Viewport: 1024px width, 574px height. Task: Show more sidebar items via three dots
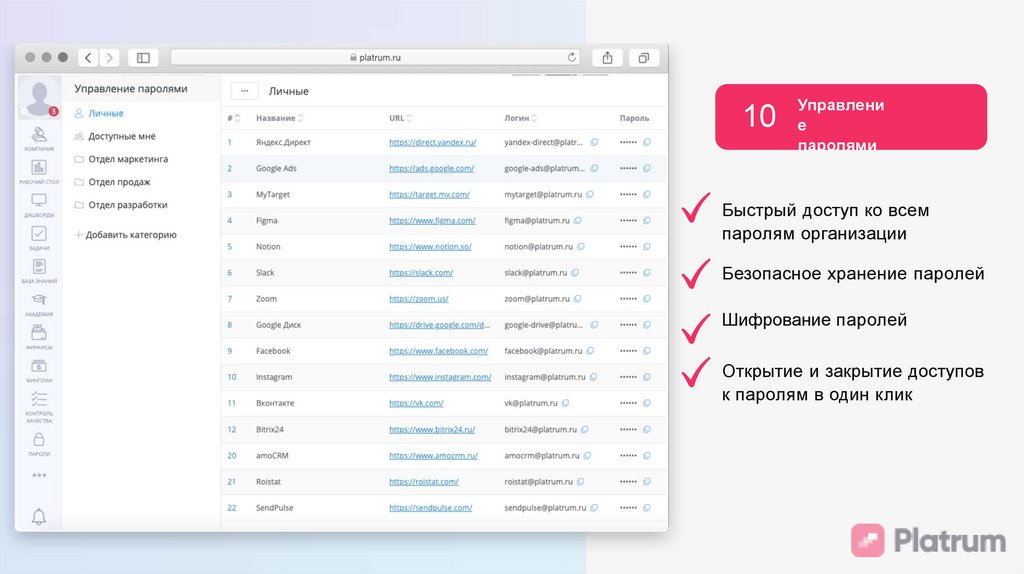click(39, 475)
